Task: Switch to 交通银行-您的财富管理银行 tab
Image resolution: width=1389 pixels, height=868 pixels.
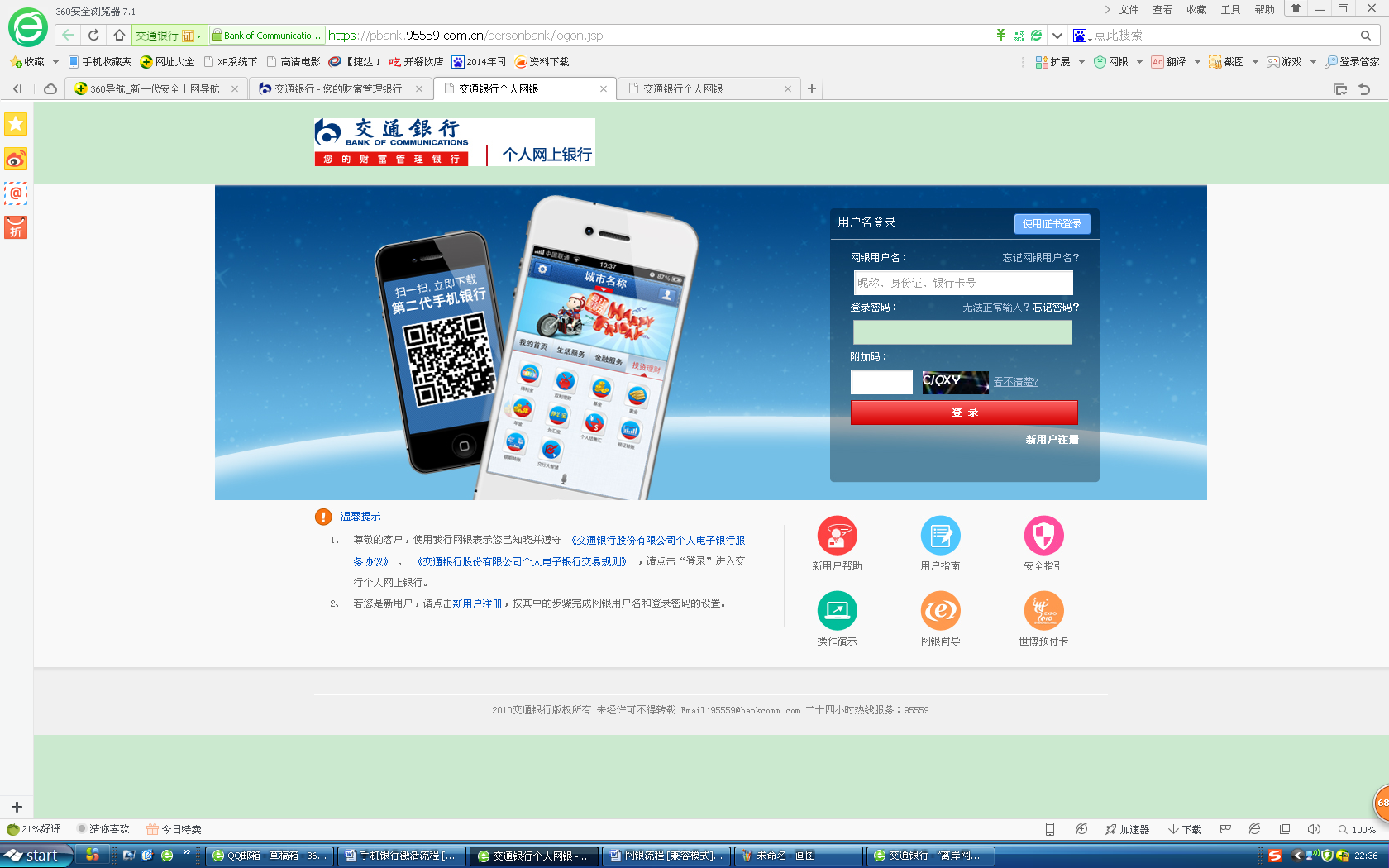Action: [x=339, y=89]
